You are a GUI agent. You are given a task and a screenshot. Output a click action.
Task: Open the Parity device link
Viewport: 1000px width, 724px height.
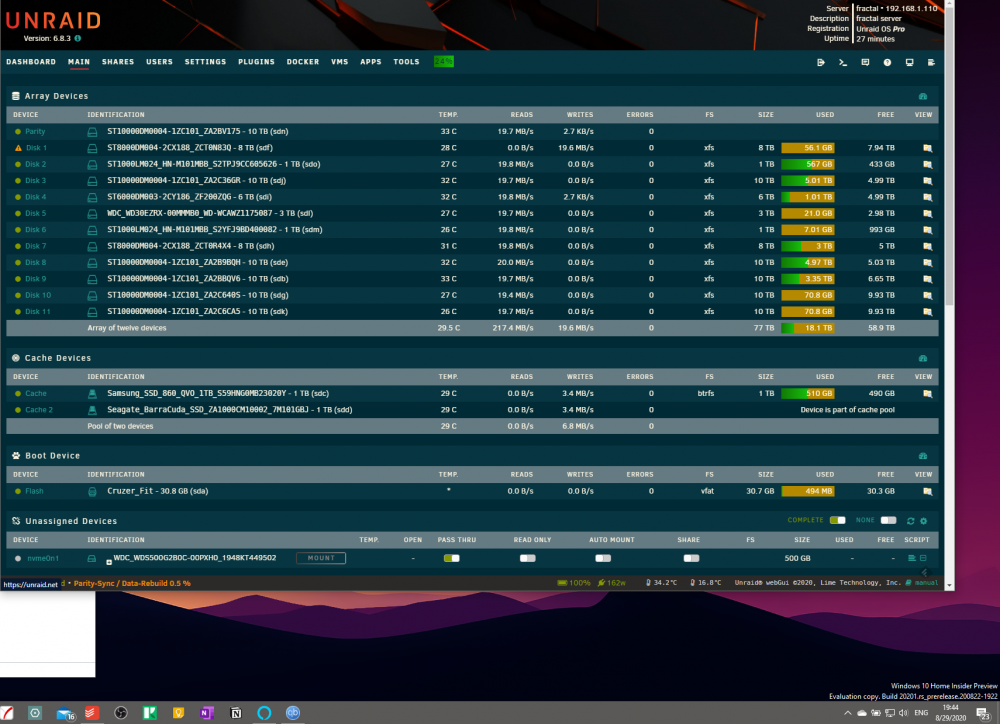[35, 132]
